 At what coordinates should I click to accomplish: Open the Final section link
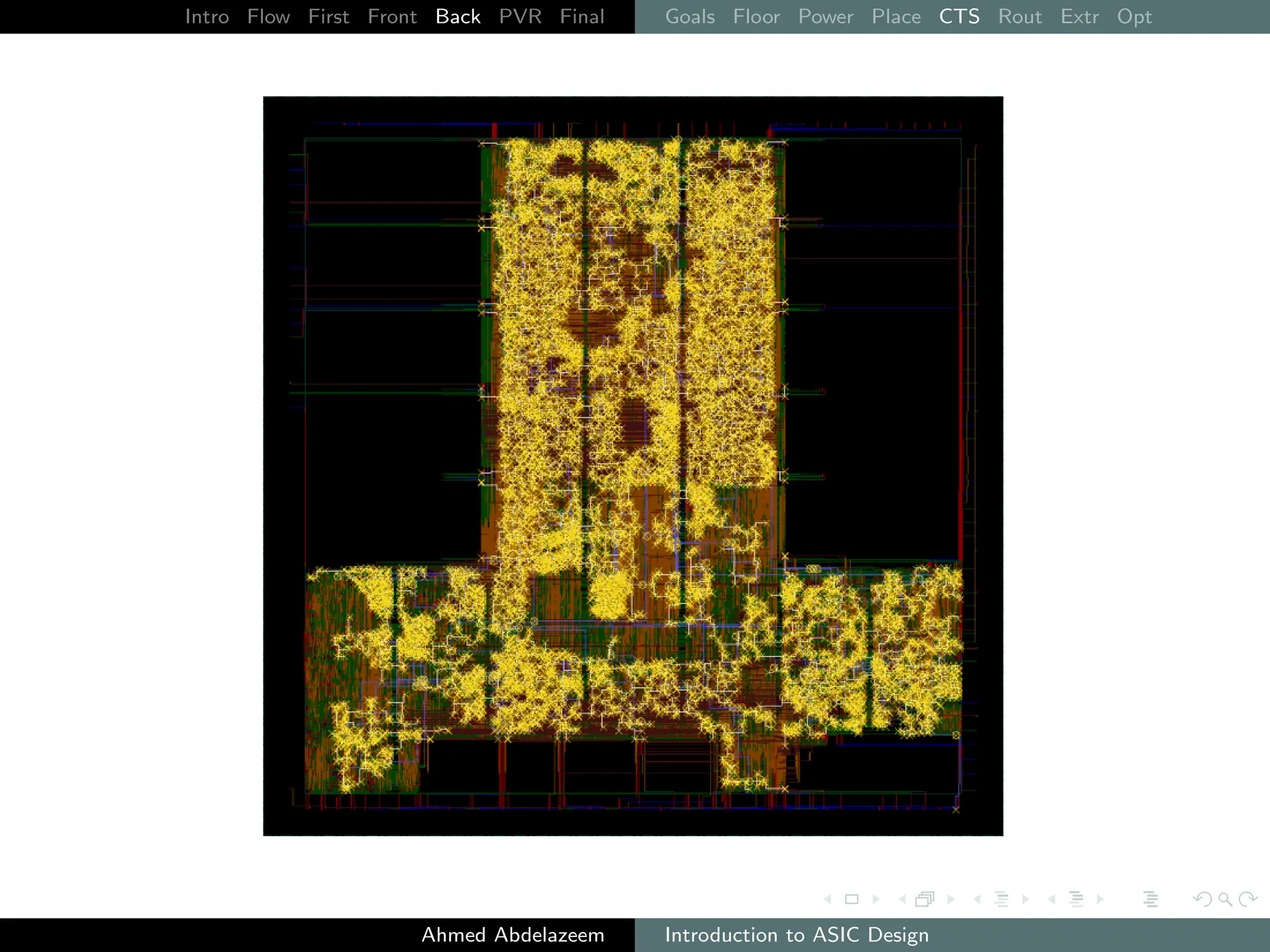pyautogui.click(x=582, y=17)
